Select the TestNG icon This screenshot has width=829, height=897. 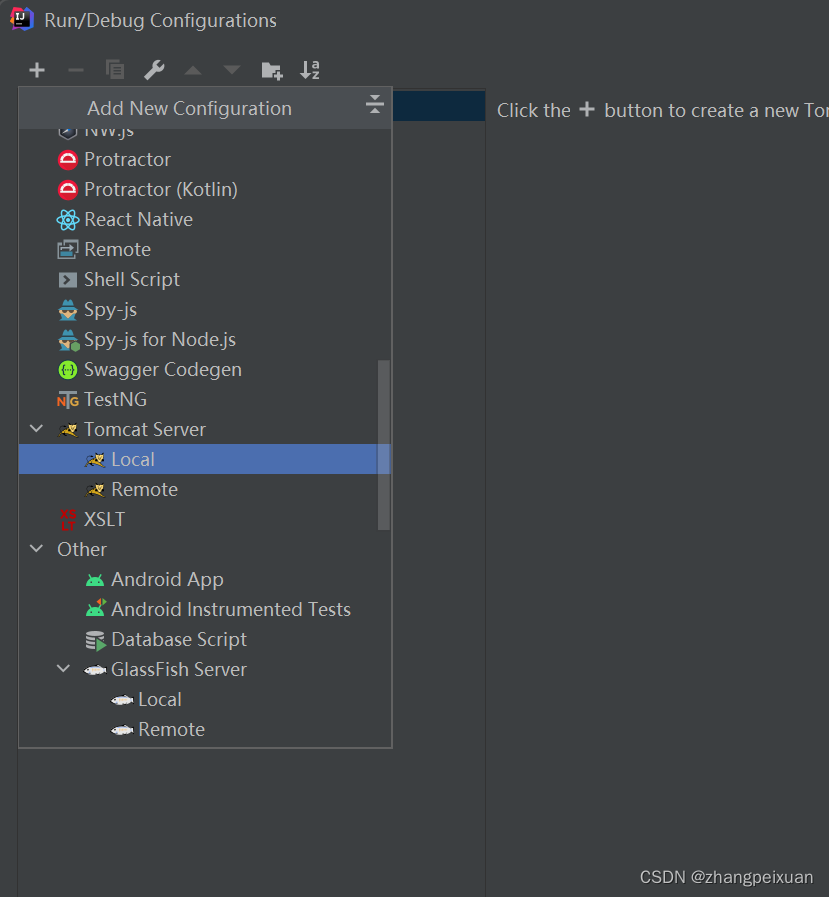point(68,400)
